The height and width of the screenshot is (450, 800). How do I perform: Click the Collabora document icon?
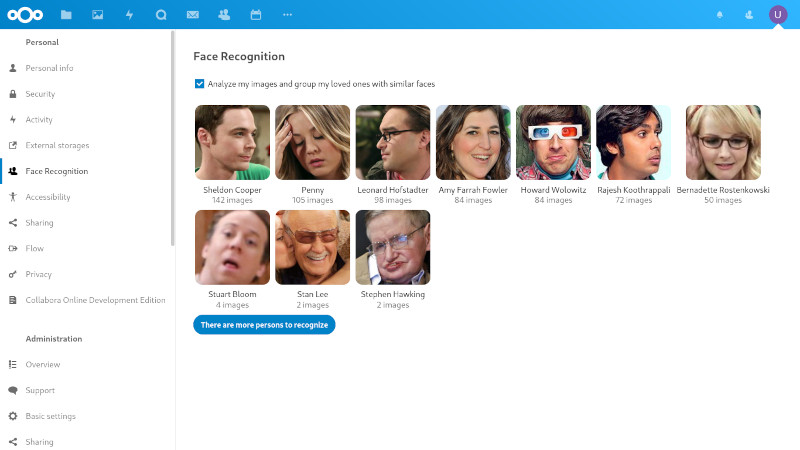point(13,300)
